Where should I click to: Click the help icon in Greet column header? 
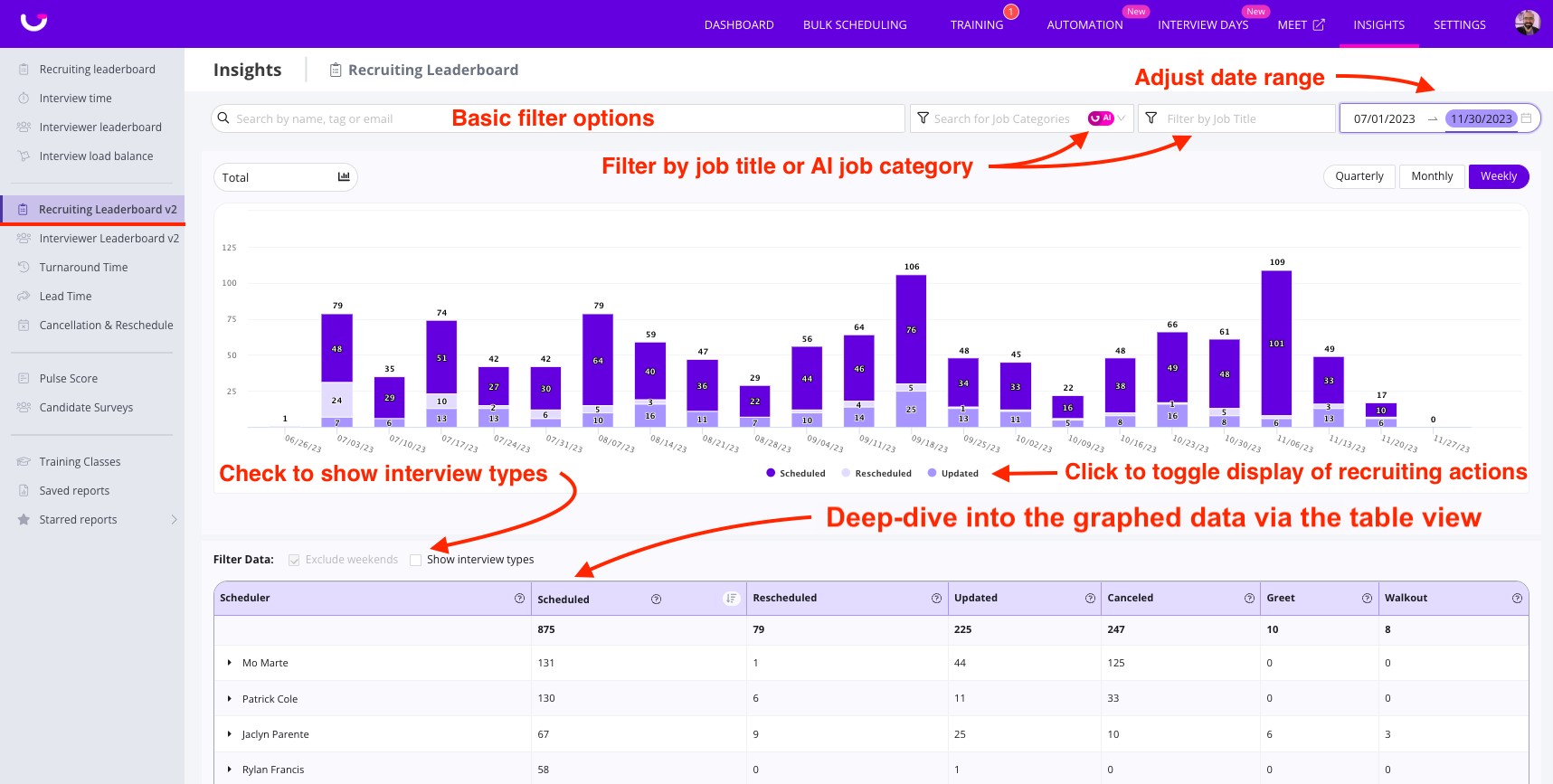(1367, 599)
